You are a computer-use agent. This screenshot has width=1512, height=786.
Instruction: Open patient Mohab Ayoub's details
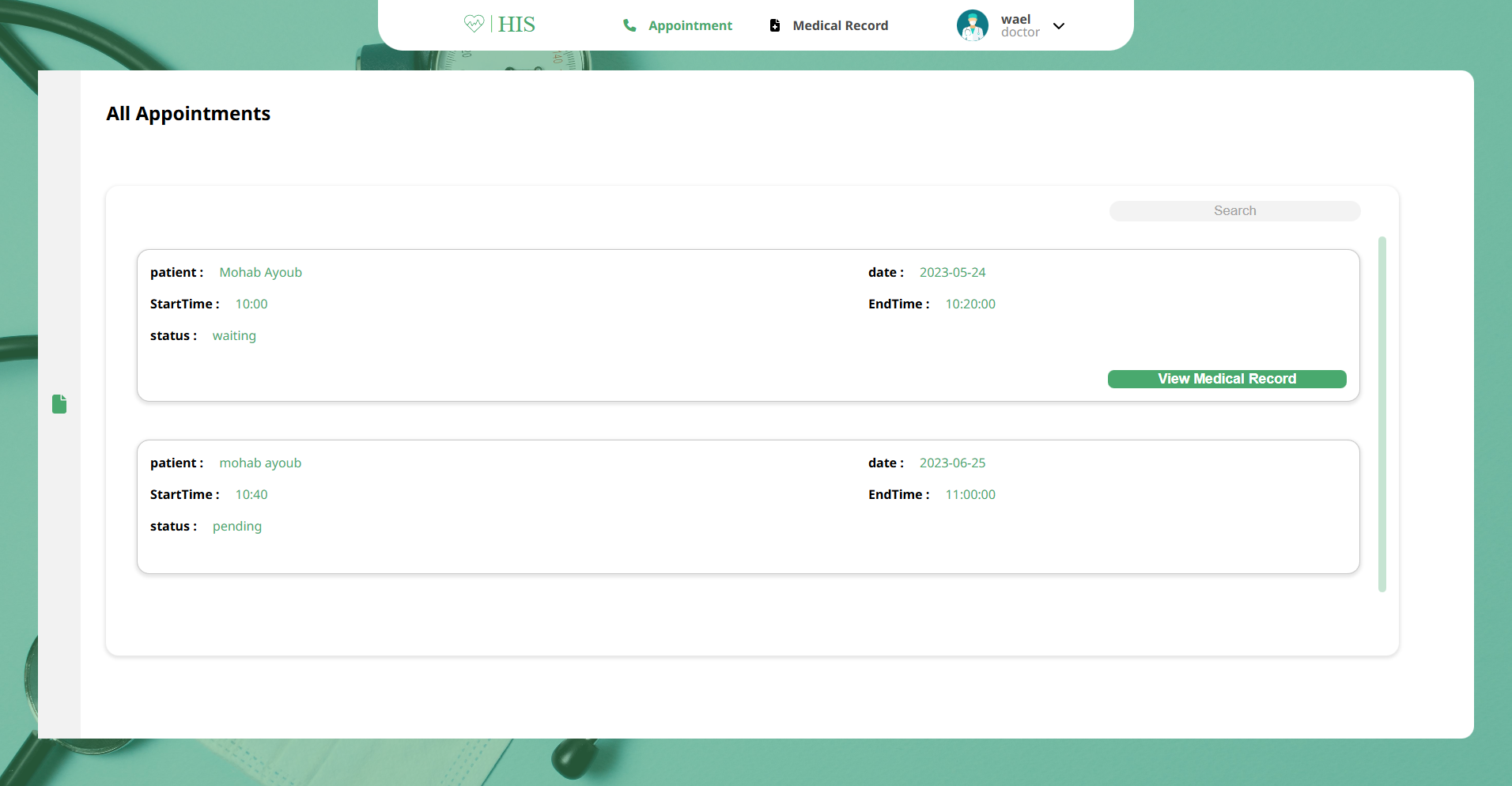click(x=260, y=272)
